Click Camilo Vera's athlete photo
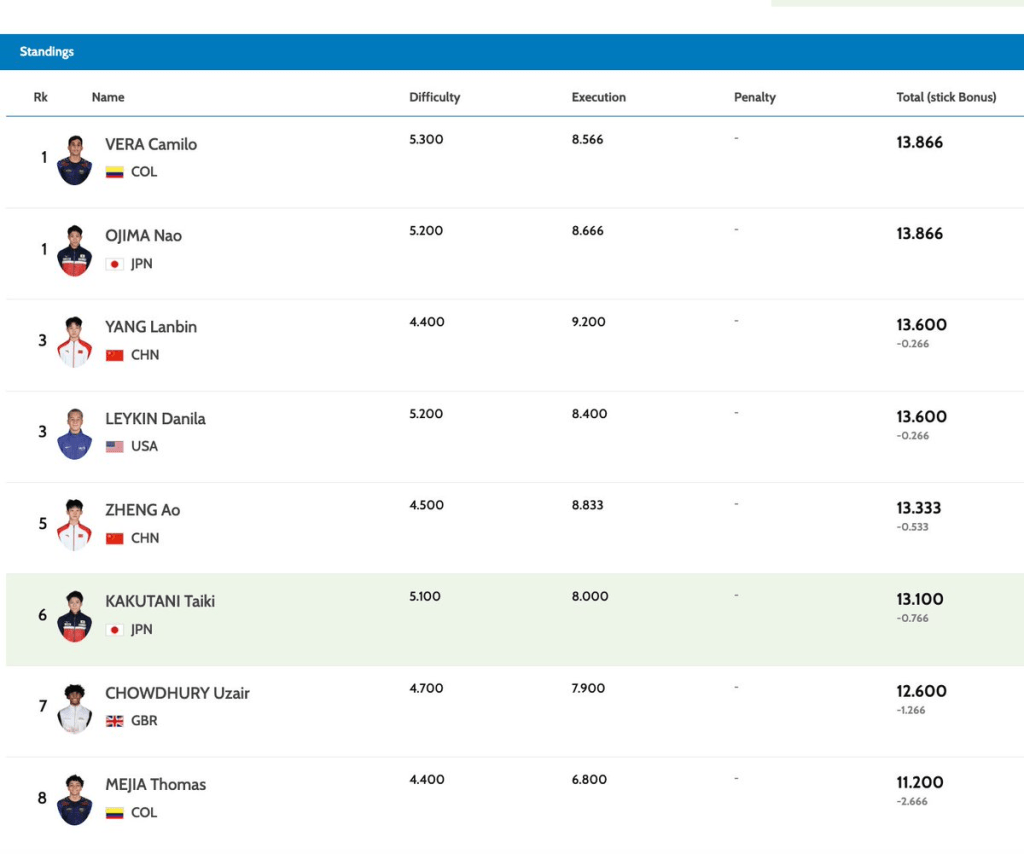 click(x=75, y=159)
